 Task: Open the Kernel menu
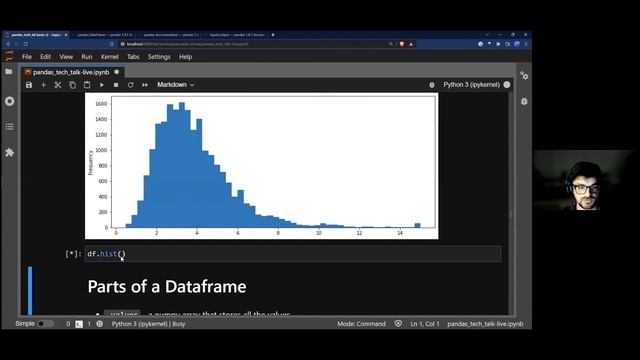click(110, 57)
